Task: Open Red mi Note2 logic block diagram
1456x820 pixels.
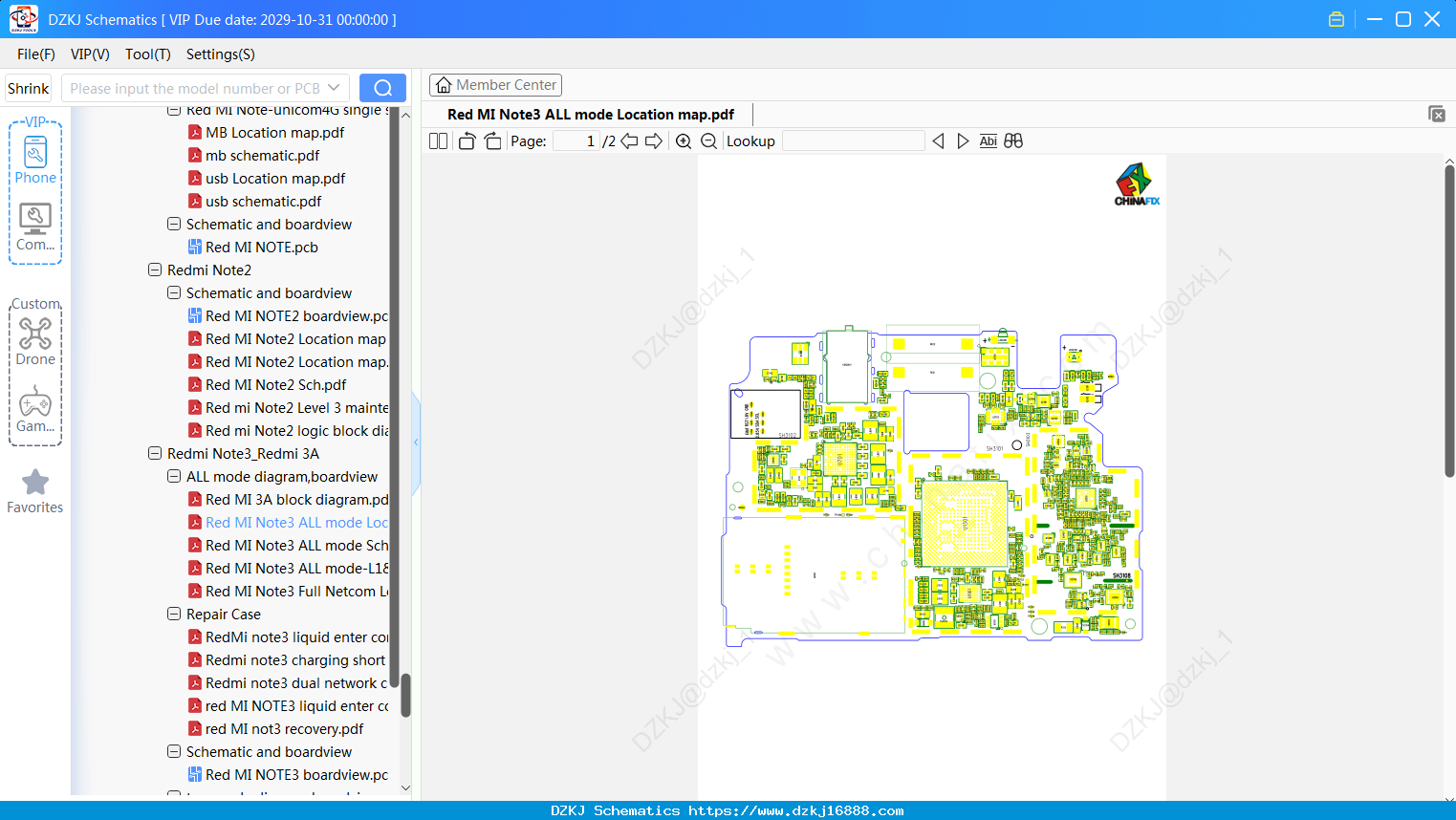Action: [x=288, y=431]
